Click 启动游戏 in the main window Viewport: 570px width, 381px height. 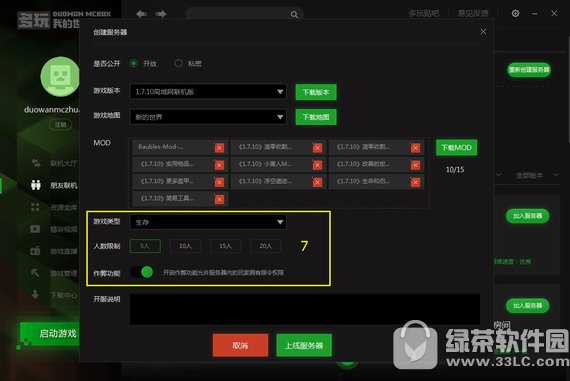[x=49, y=333]
